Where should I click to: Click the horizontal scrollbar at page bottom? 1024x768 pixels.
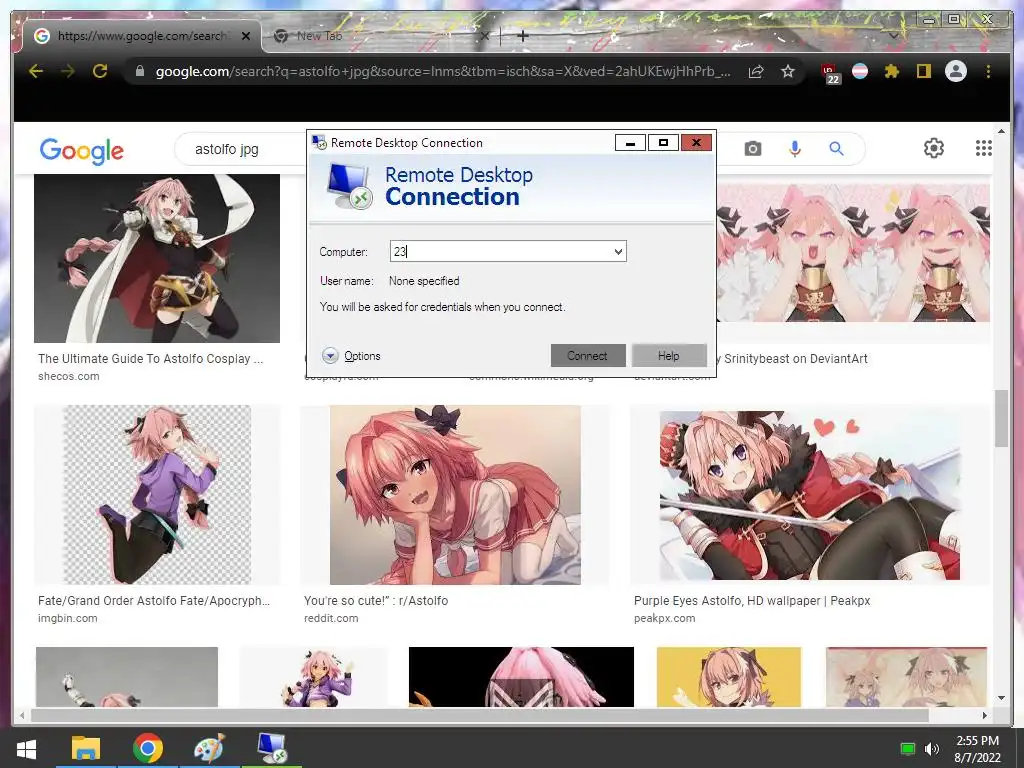point(479,715)
